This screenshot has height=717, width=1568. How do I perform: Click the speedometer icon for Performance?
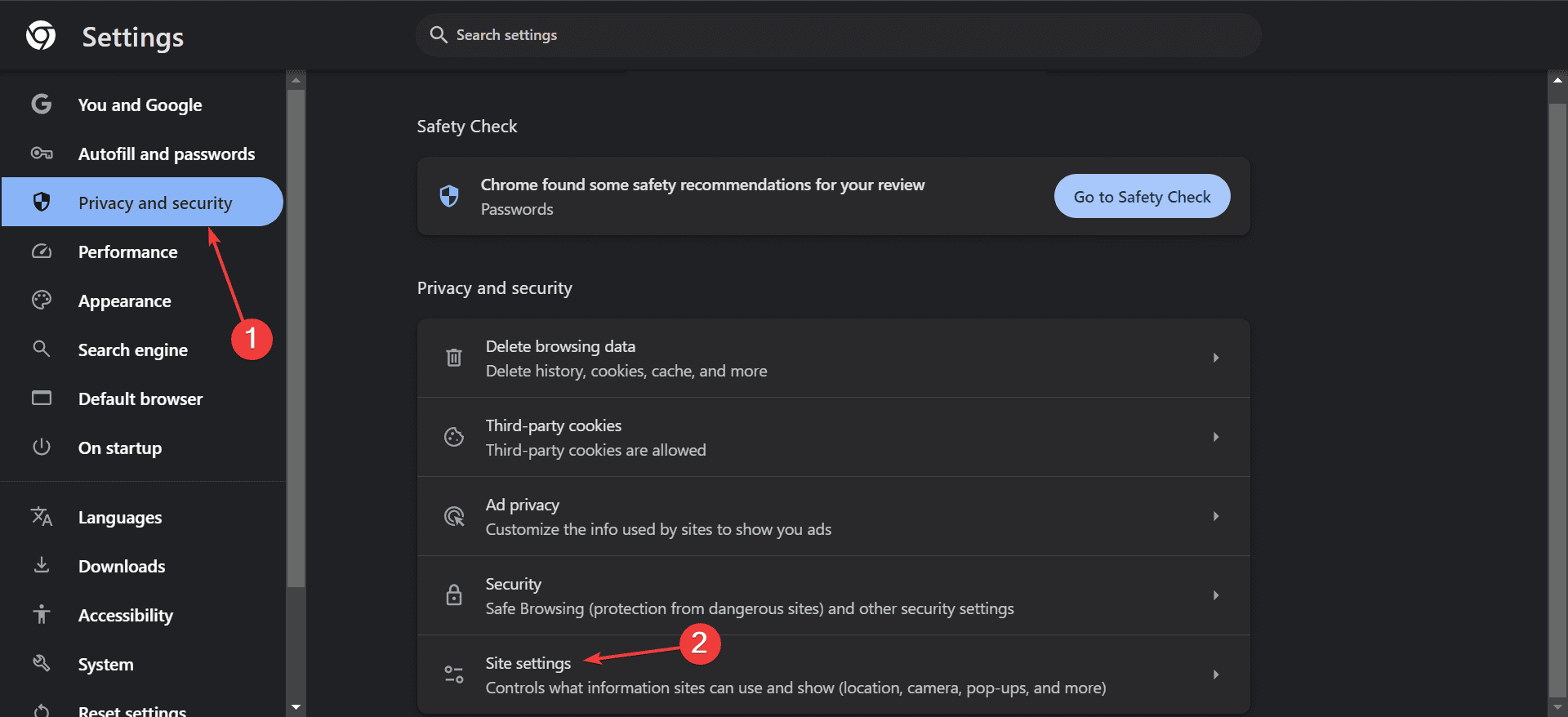click(x=42, y=252)
